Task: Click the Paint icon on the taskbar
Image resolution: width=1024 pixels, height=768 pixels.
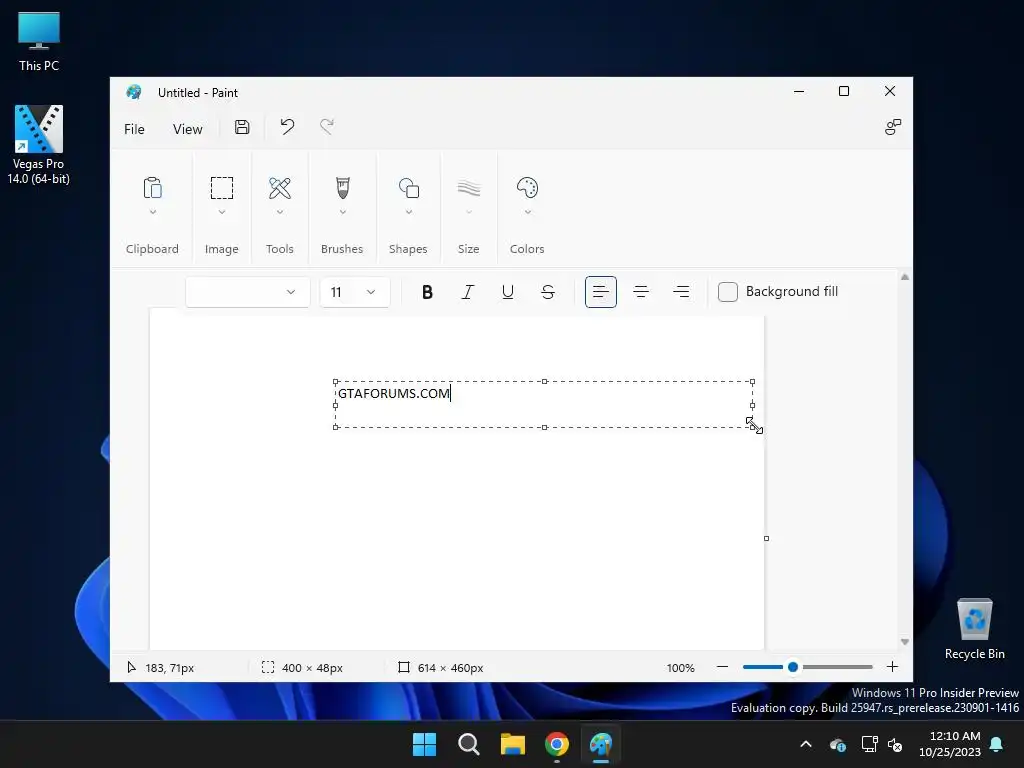Action: [x=601, y=744]
